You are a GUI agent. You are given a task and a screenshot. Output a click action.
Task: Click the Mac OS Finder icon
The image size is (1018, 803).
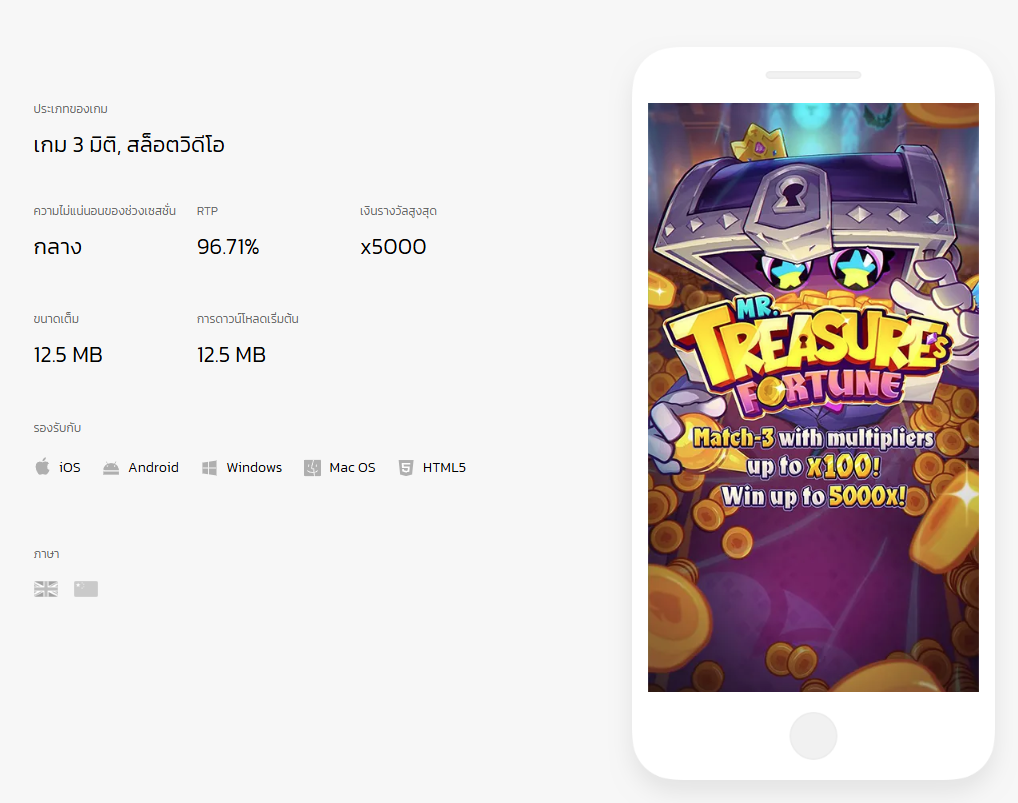click(x=312, y=468)
